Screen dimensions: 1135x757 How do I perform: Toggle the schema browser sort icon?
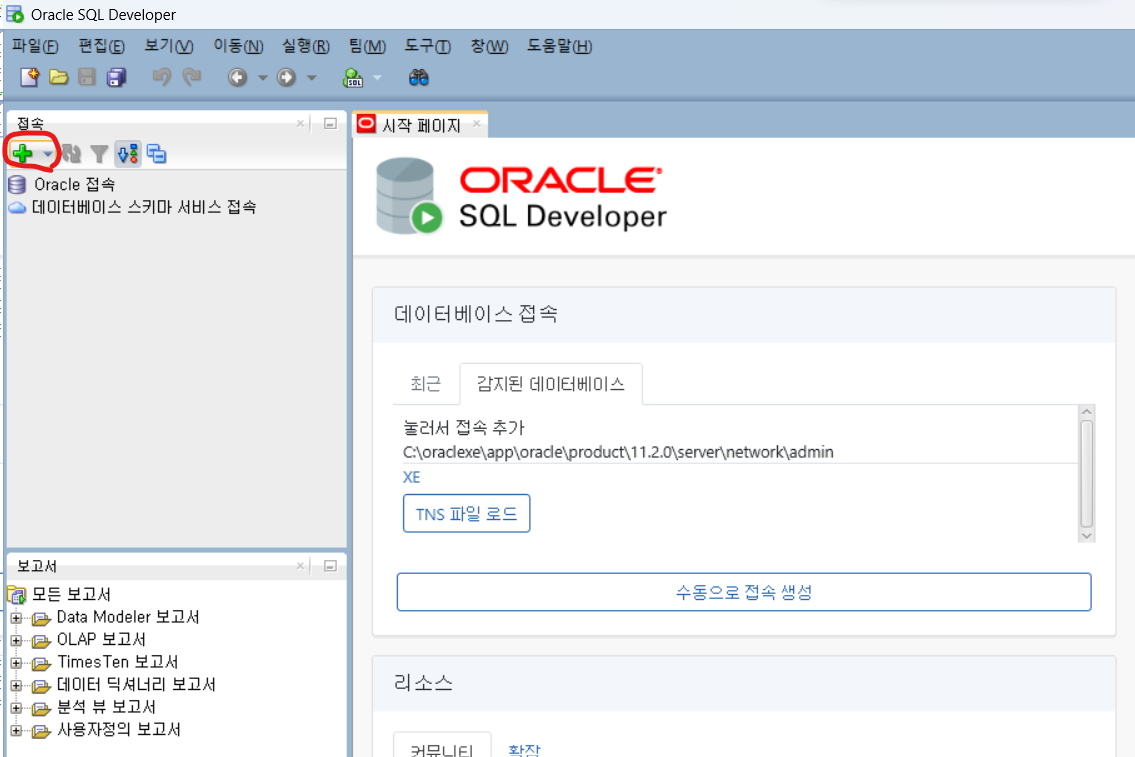point(128,153)
